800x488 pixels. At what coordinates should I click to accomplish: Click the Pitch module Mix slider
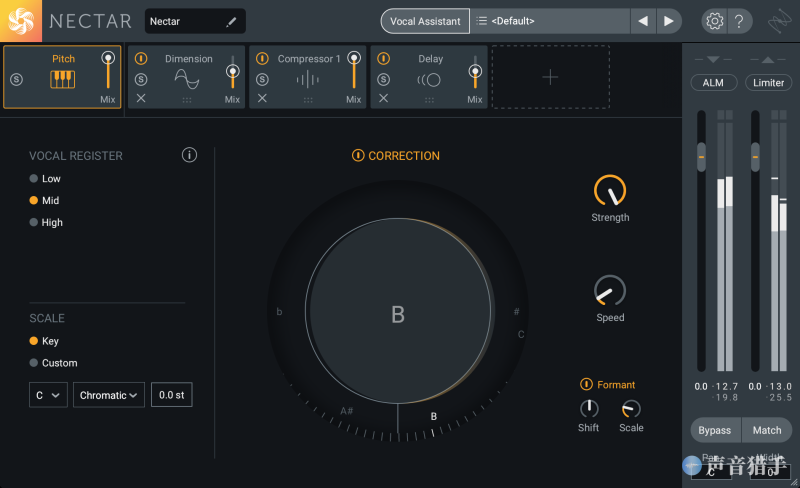[108, 70]
